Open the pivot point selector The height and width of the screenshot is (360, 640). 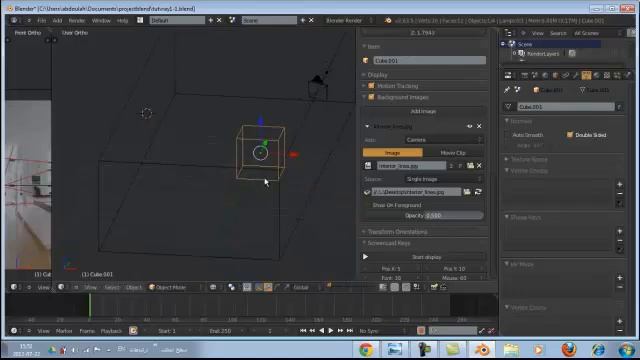click(232, 287)
